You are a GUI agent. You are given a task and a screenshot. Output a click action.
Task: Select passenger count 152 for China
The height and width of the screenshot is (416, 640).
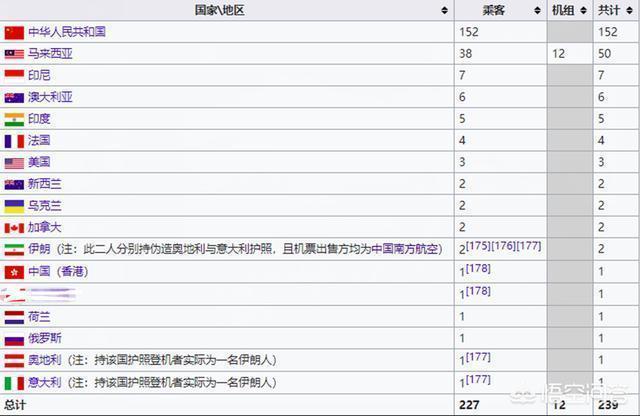pos(469,32)
